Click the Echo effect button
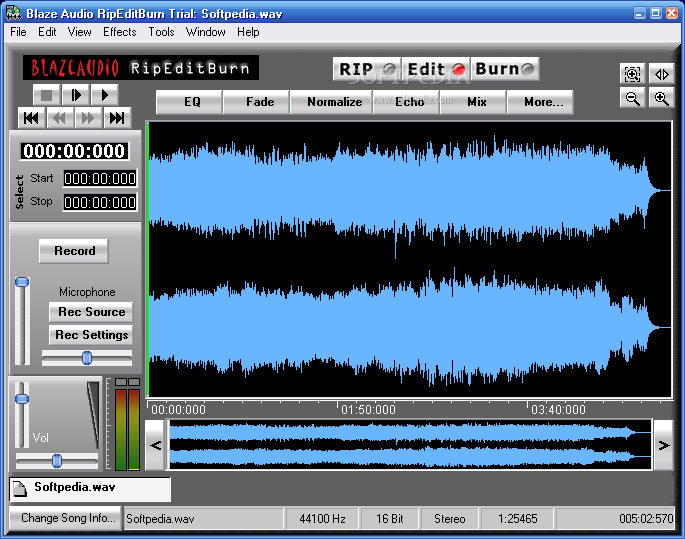This screenshot has width=685, height=539. 406,102
